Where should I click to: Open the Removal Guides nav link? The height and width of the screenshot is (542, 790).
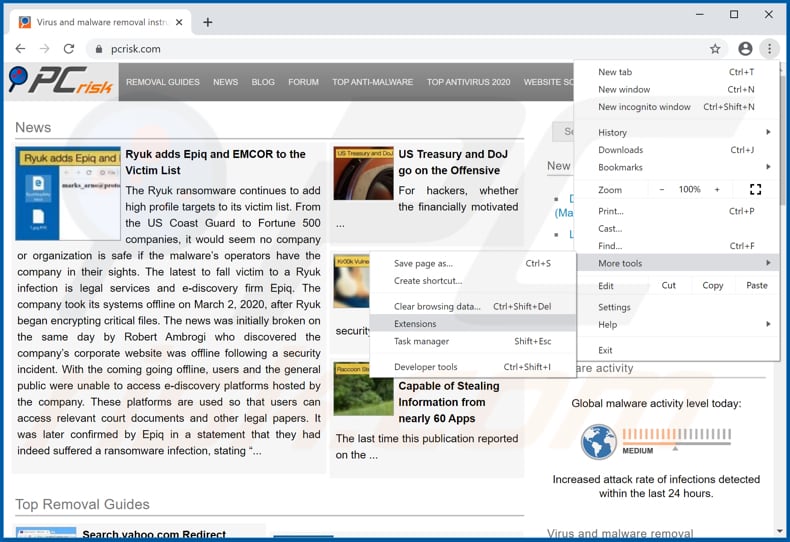coord(163,82)
